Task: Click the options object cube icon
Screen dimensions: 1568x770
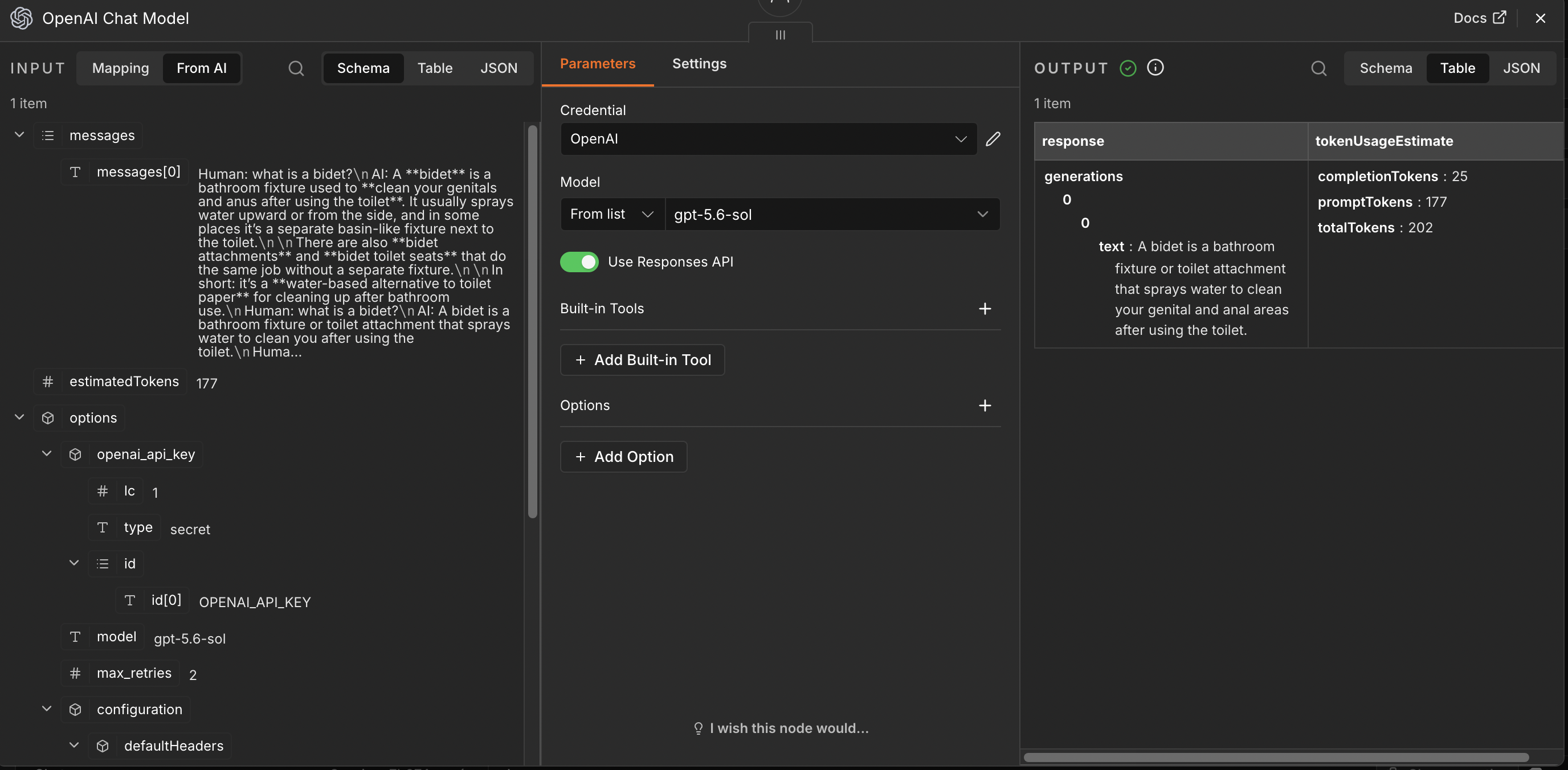Action: [47, 418]
